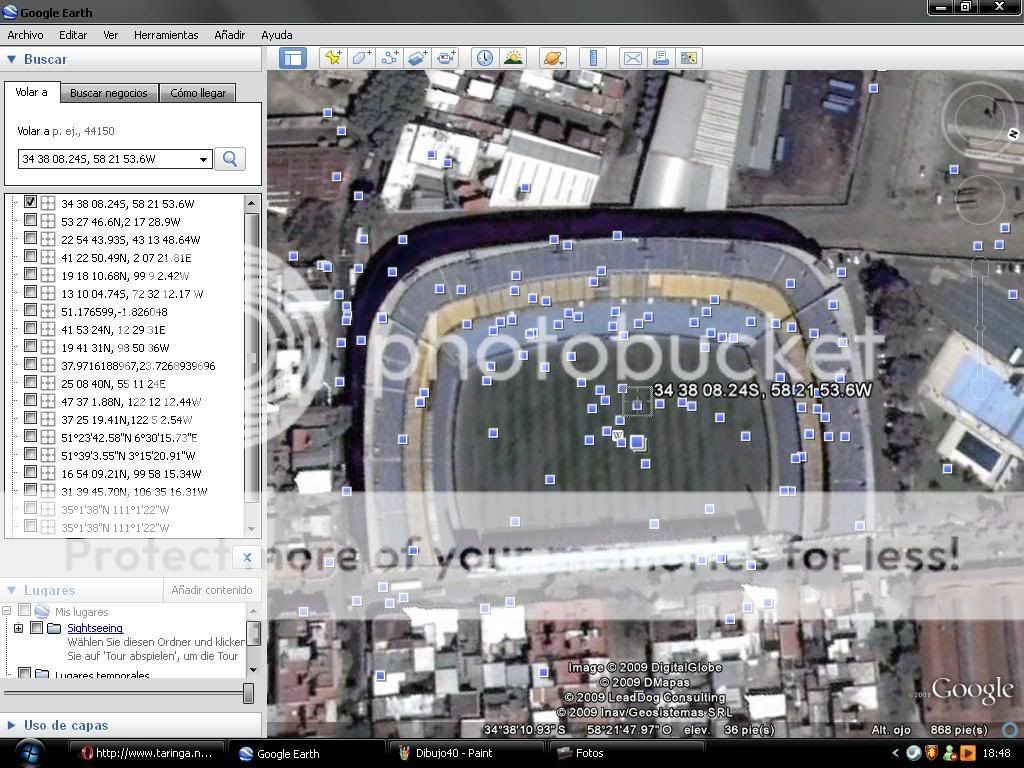Switch to Cómo llegar tab
Viewport: 1024px width, 768px height.
click(x=198, y=93)
